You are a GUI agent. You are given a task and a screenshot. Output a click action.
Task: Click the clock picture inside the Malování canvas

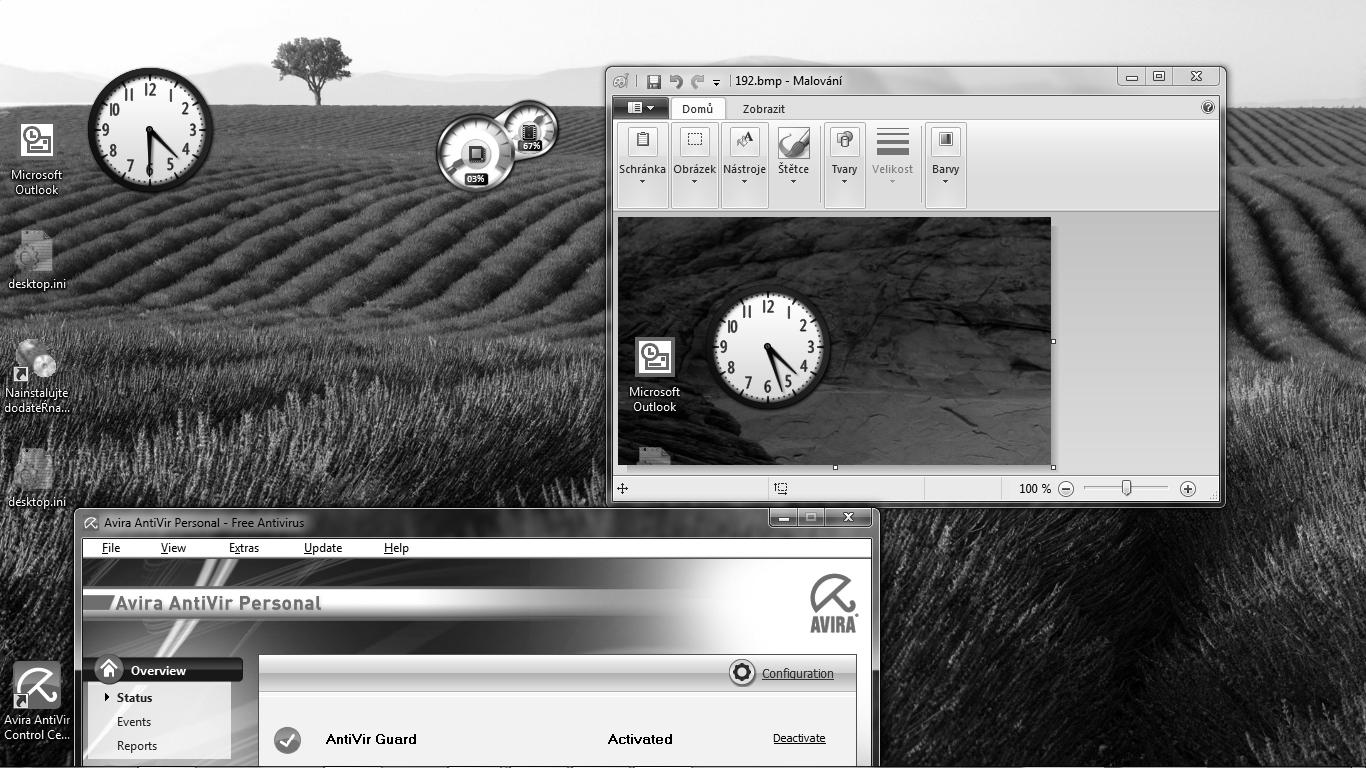(x=768, y=348)
